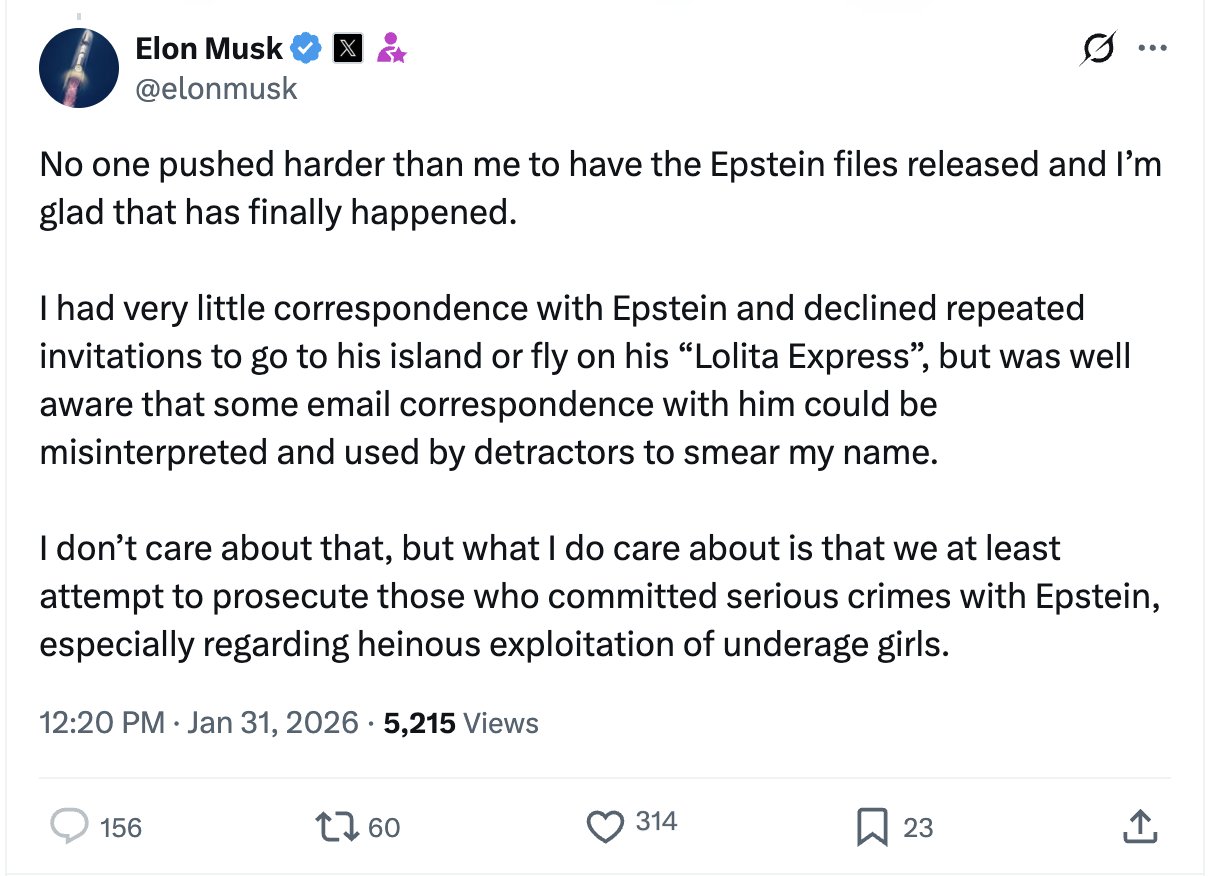Screen dimensions: 1208x876
Task: Click the Grok icon on the post
Action: coord(1097,48)
